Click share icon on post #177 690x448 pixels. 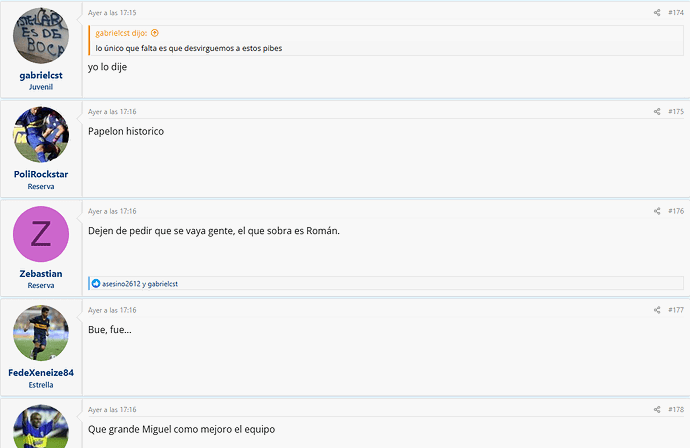[657, 310]
